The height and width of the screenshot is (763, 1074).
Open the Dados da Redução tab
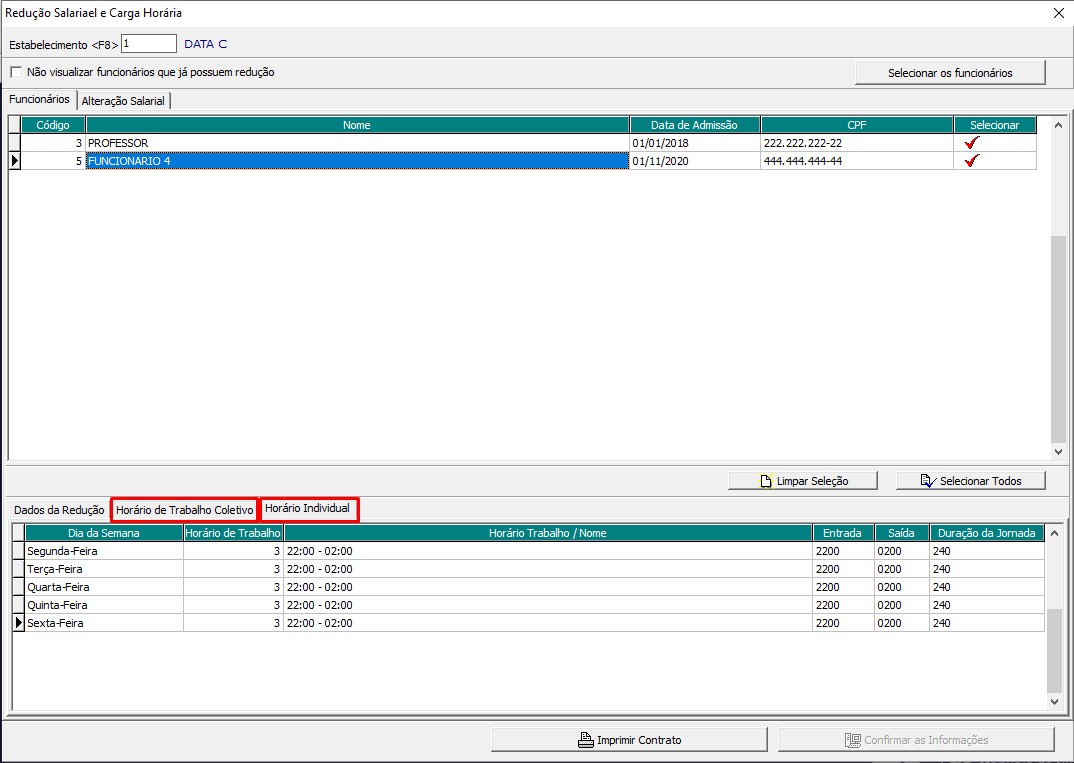(x=59, y=510)
